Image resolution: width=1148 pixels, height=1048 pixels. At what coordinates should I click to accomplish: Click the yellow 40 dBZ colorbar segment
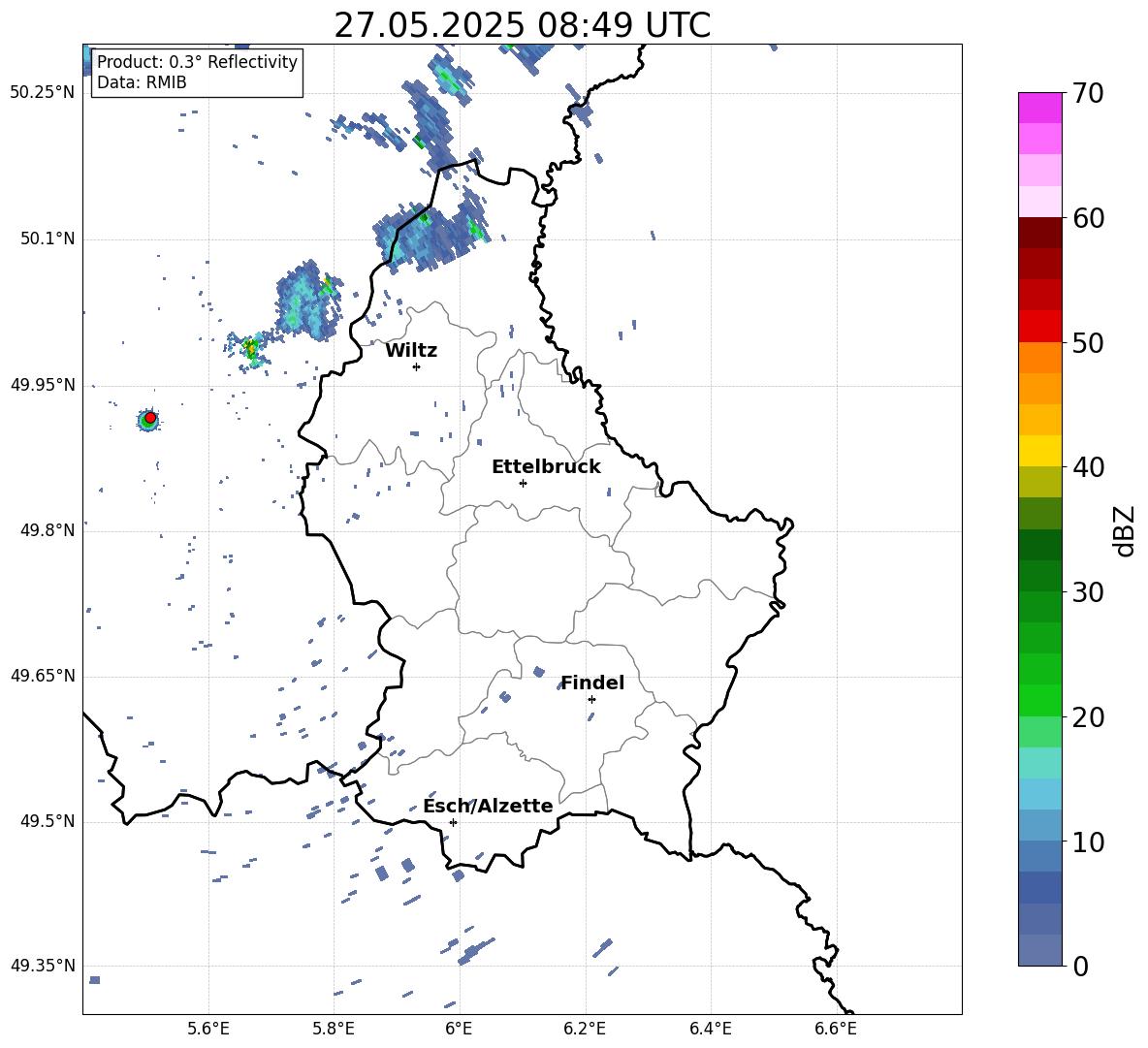[x=1040, y=451]
